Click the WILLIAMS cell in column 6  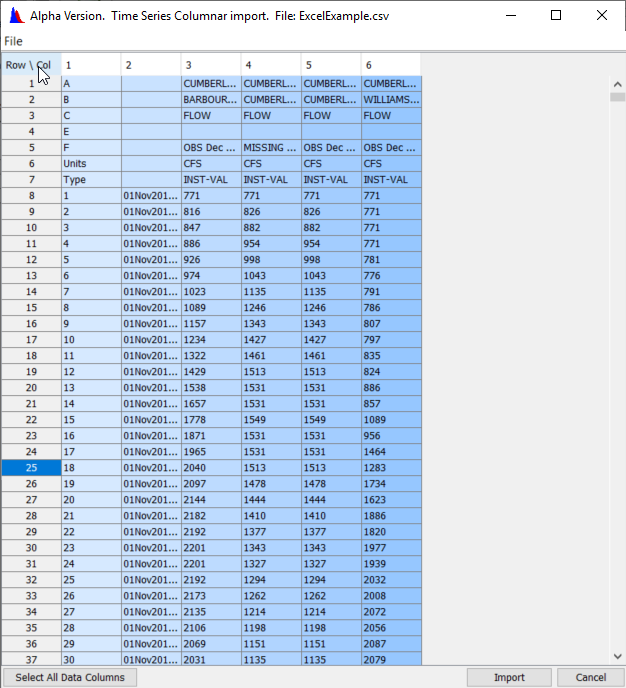(390, 99)
